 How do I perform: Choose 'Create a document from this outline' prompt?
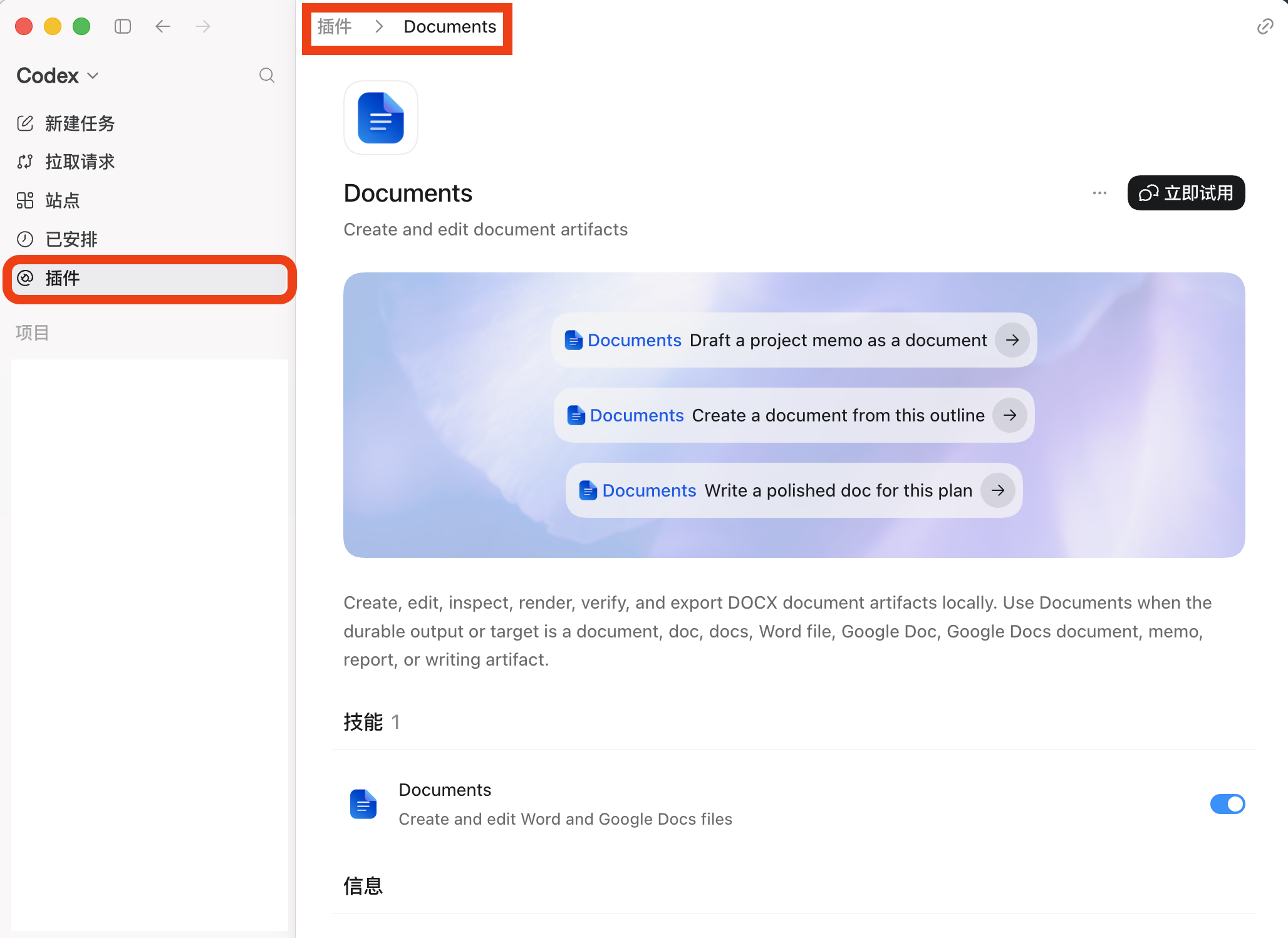794,415
